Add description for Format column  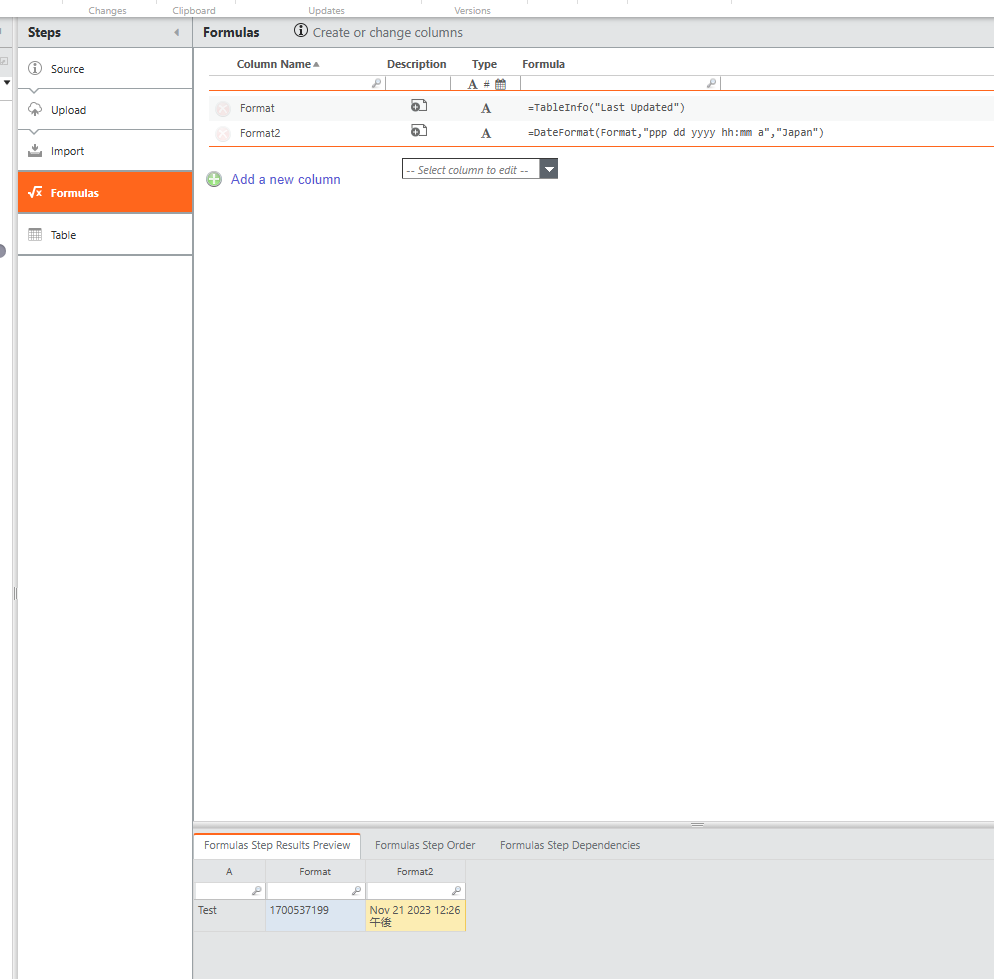pos(418,106)
